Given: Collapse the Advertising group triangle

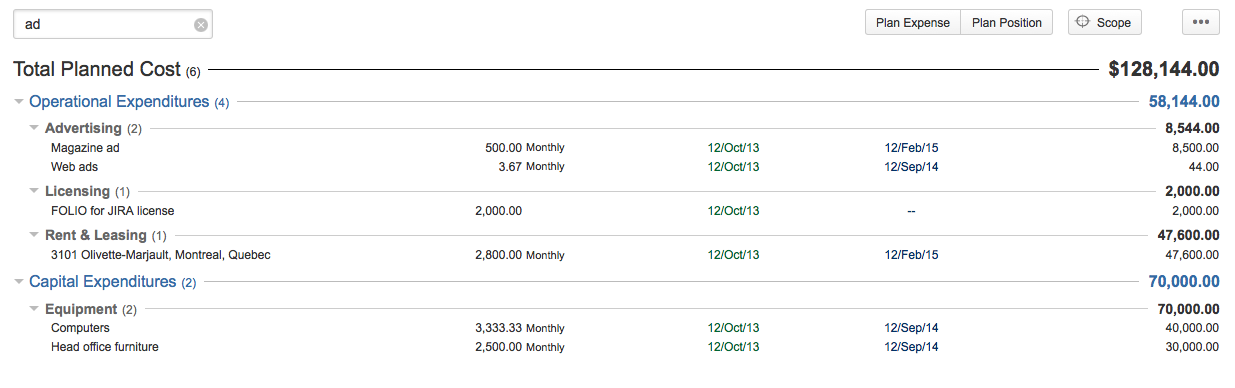Looking at the screenshot, I should point(35,128).
